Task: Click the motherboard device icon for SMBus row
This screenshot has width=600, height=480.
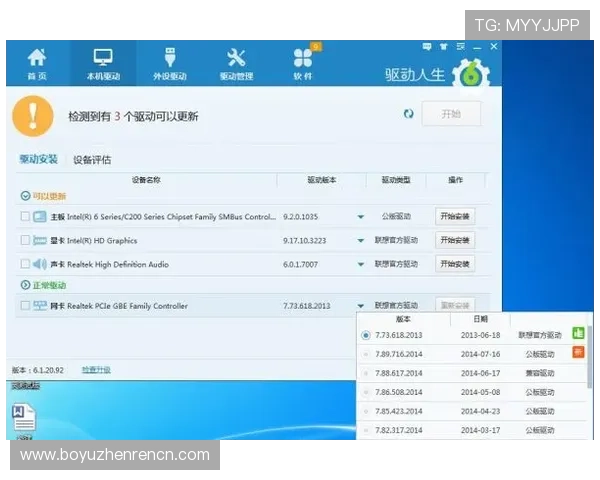Action: (39, 217)
